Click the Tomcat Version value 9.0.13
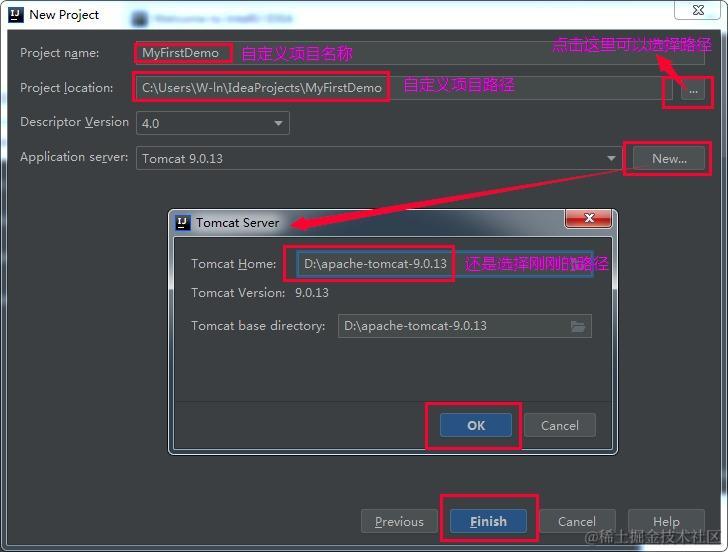 click(x=312, y=293)
